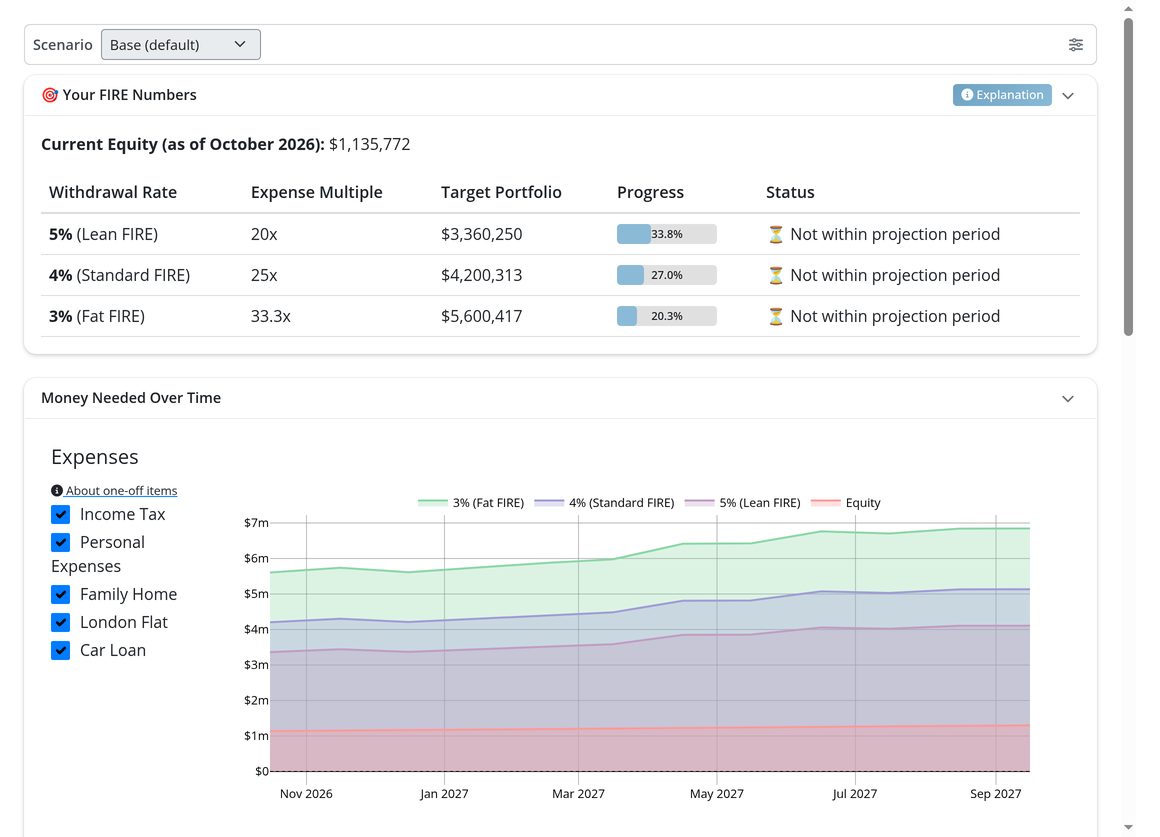This screenshot has width=1160, height=837.
Task: Open the About one-off items link
Action: click(x=121, y=491)
